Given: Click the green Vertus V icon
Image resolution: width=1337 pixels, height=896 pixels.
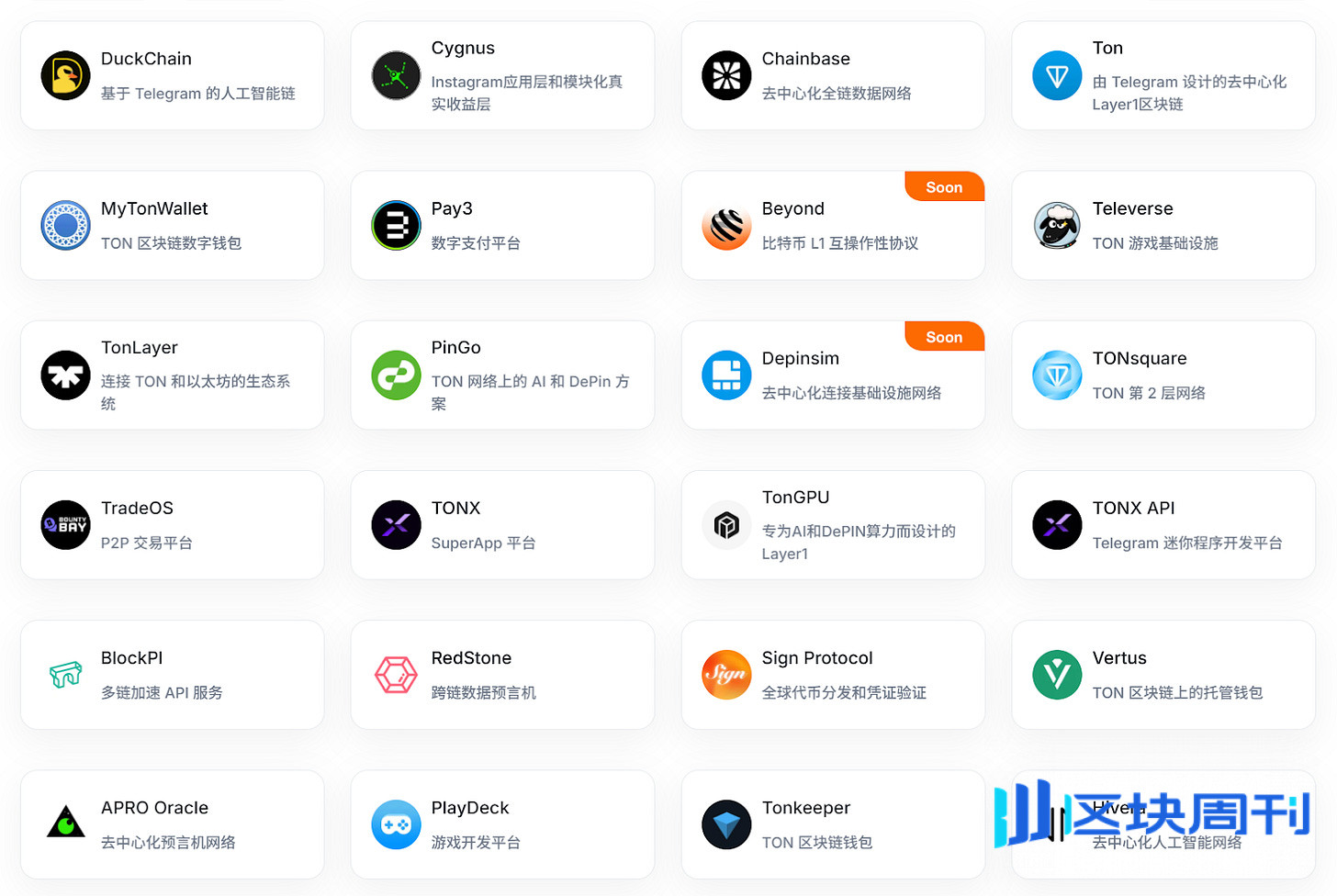Looking at the screenshot, I should click(1057, 675).
